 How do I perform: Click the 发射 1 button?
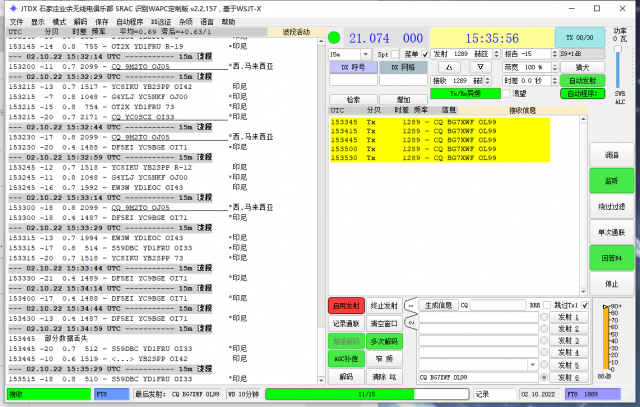[569, 317]
